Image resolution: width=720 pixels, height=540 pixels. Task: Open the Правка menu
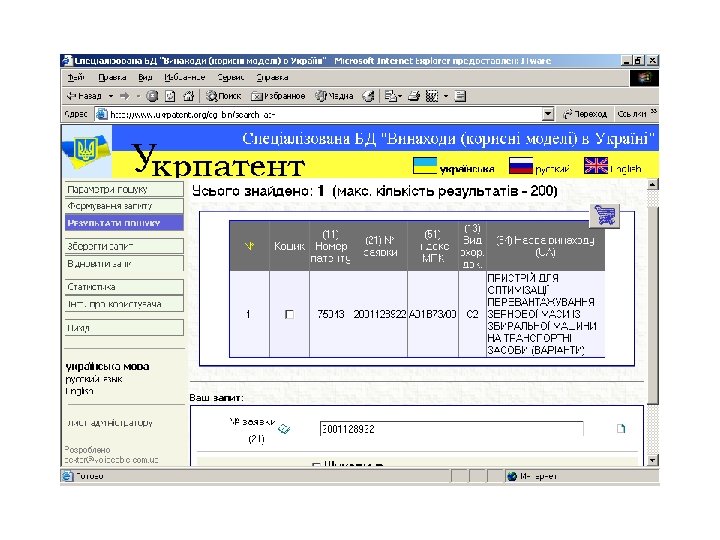click(112, 78)
